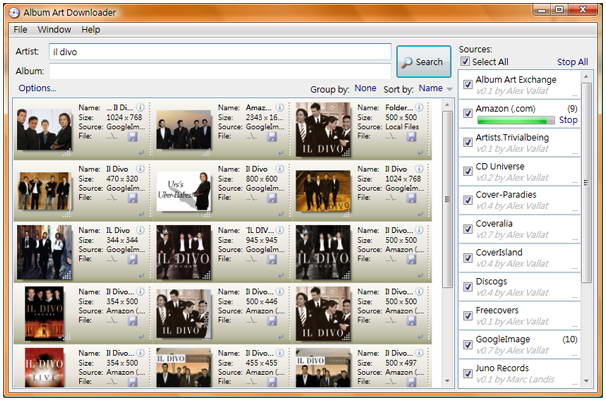Toggle the Select All sources checkbox
606x401 pixels.
[x=465, y=61]
